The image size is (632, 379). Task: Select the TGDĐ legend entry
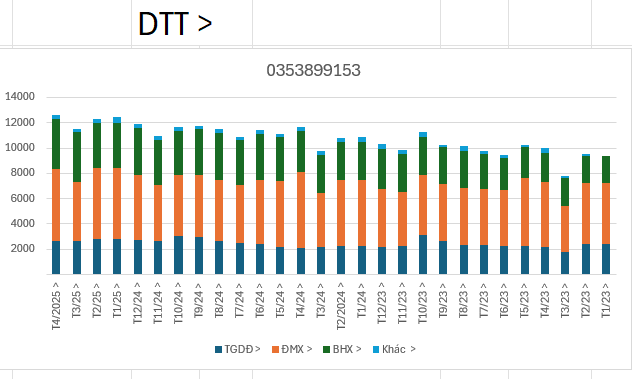click(x=238, y=349)
